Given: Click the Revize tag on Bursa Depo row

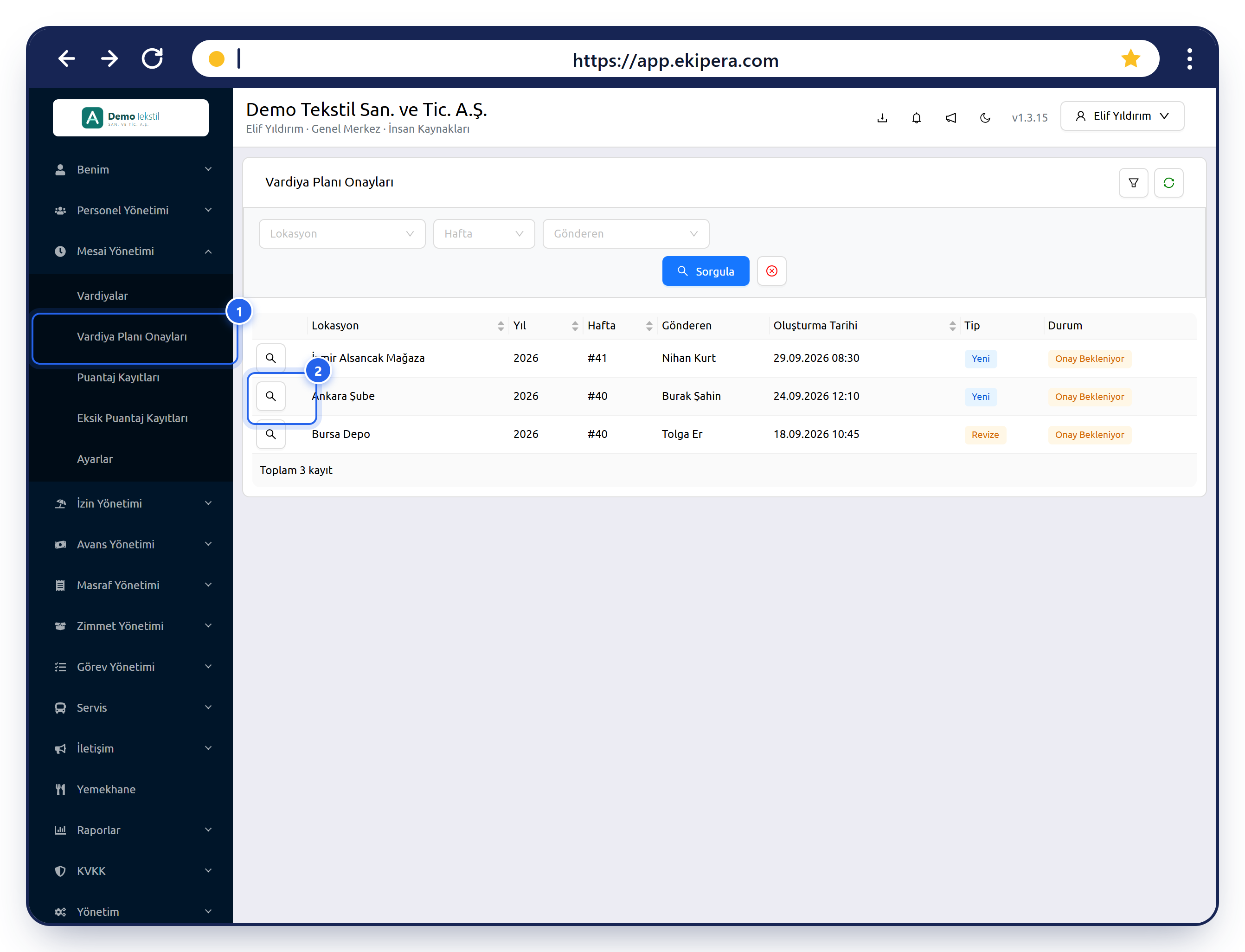Looking at the screenshot, I should (985, 435).
